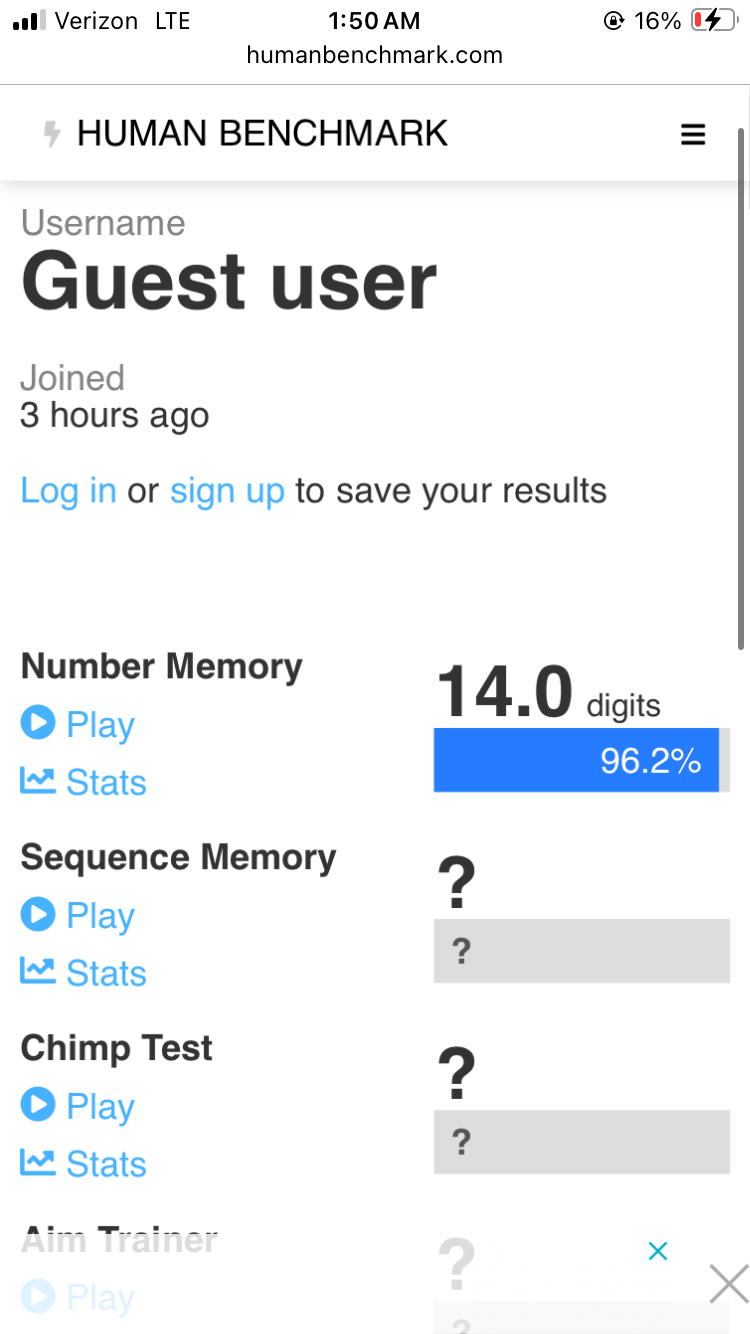Tap the humanbenchmark.com address bar

[375, 55]
